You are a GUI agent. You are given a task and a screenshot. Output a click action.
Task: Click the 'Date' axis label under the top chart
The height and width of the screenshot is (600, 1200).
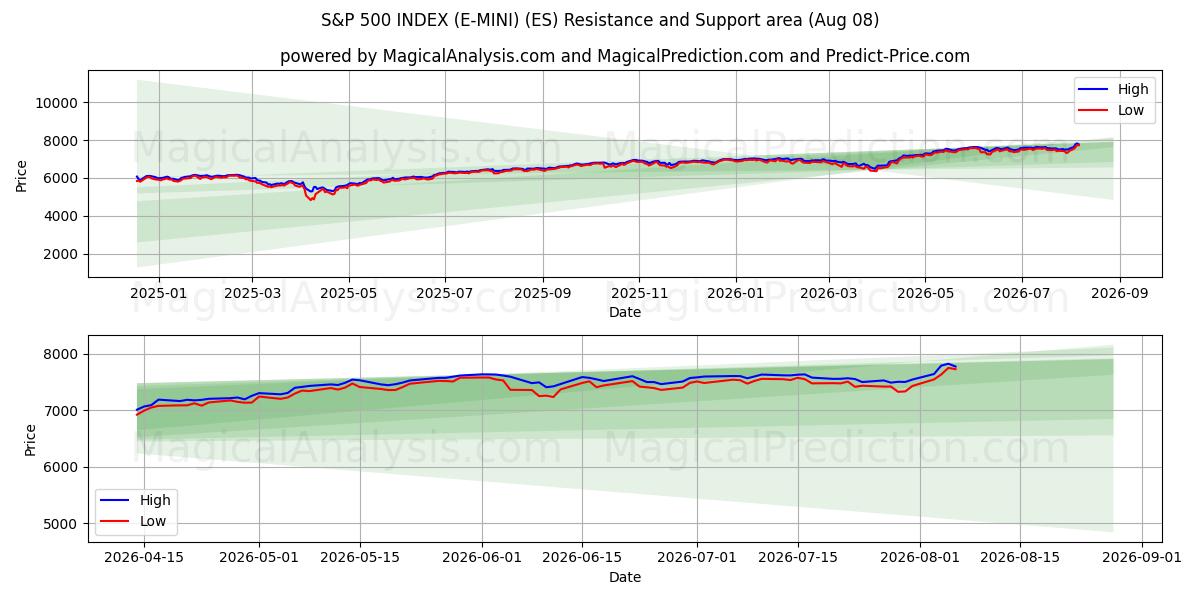(x=625, y=312)
